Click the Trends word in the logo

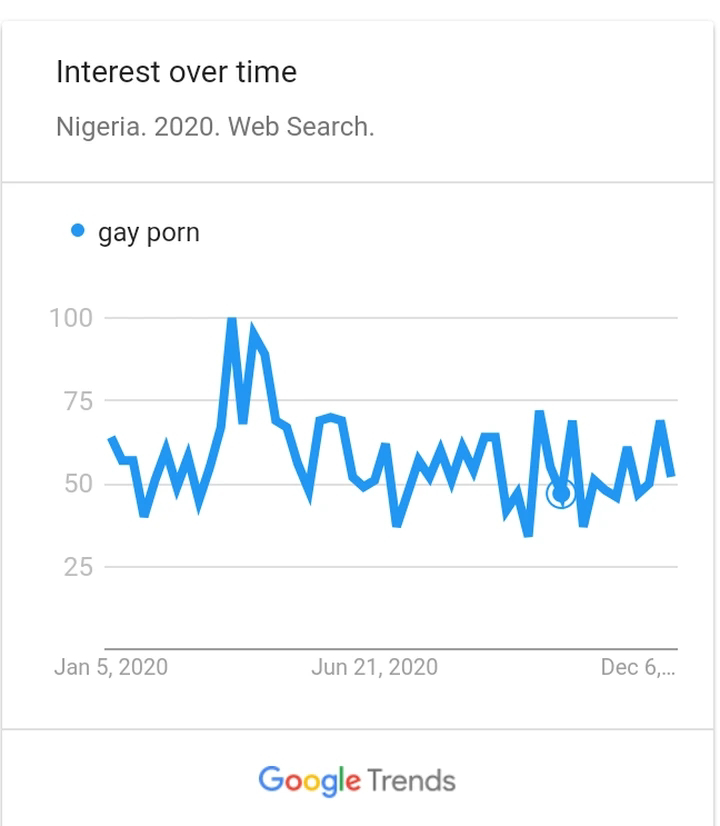click(x=411, y=781)
